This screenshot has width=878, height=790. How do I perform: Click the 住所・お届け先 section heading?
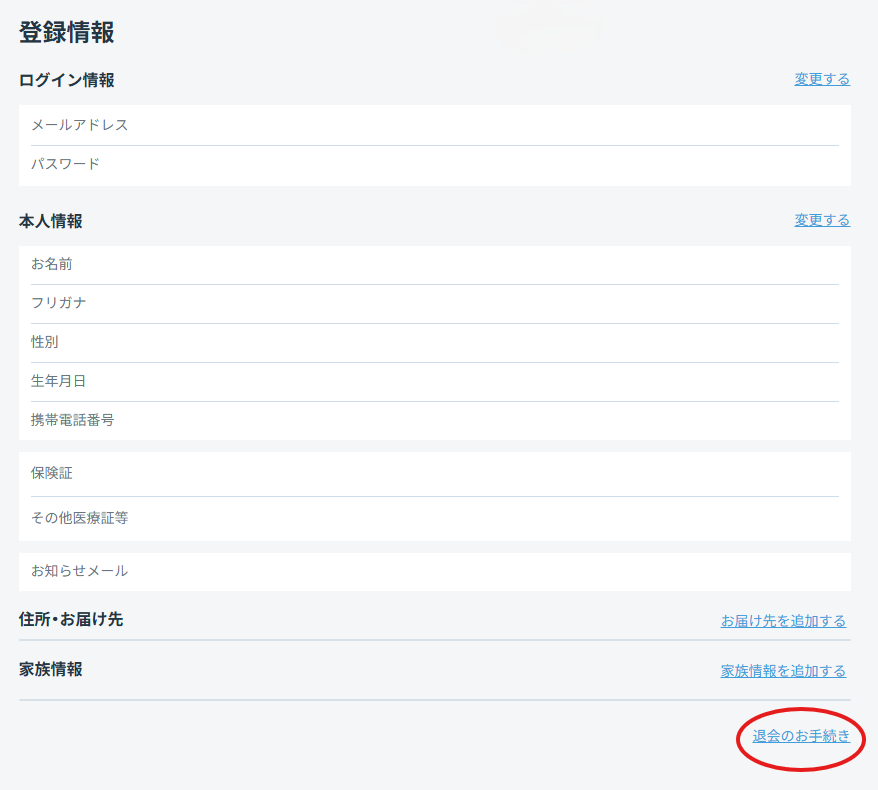[x=71, y=619]
